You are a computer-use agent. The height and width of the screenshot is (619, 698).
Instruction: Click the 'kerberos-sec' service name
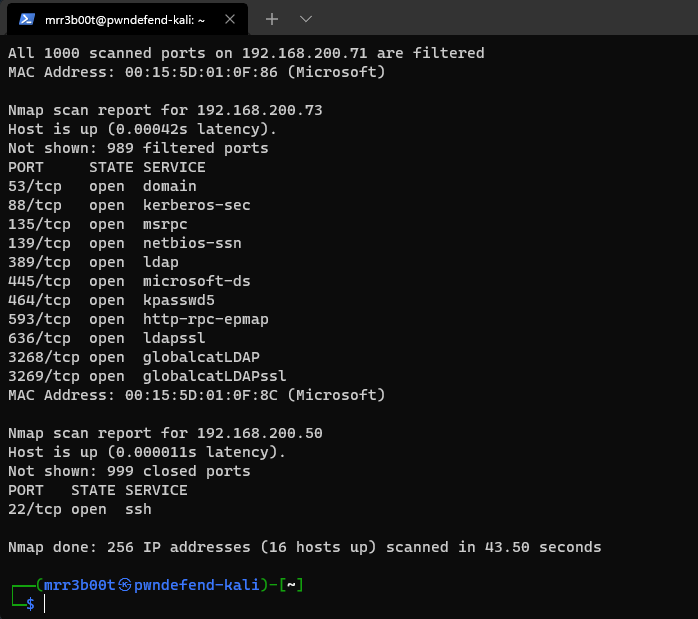tap(196, 205)
